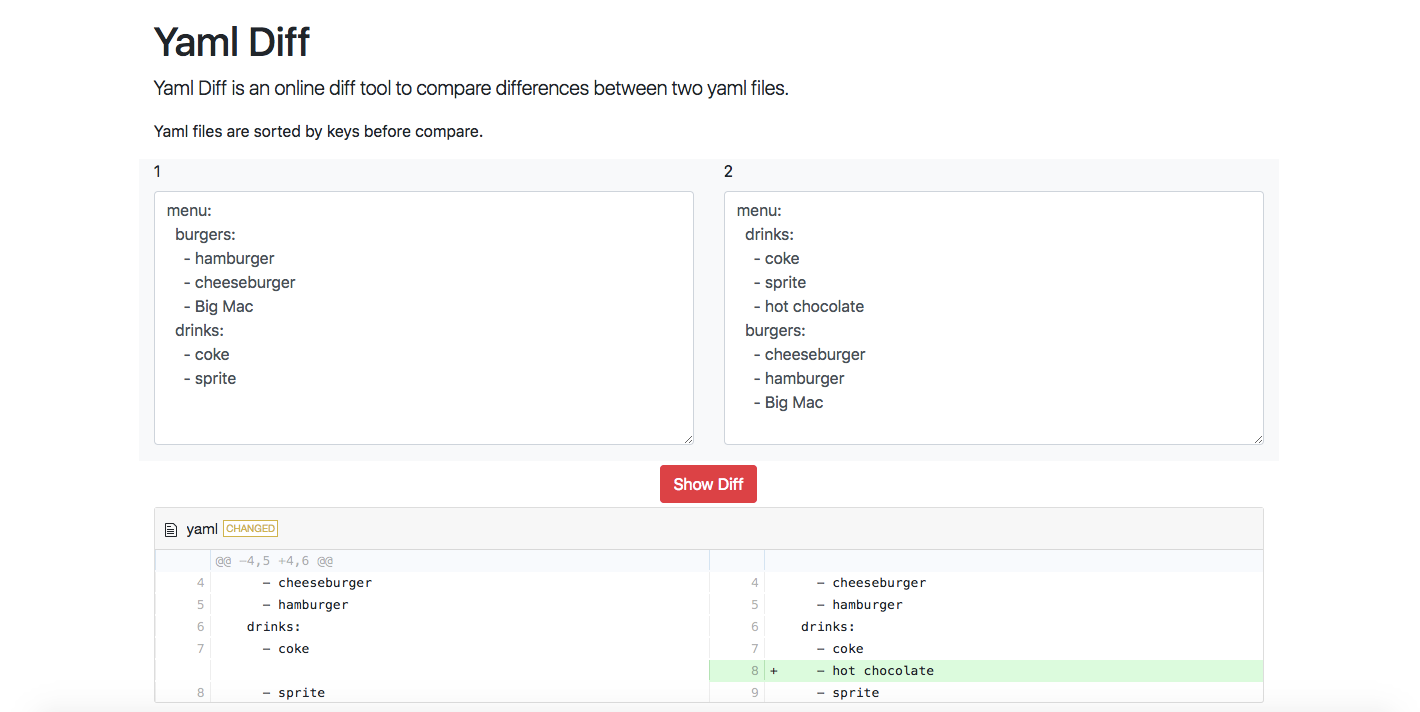Click '- cheeseburger' in text area 2
Image resolution: width=1420 pixels, height=712 pixels.
pyautogui.click(x=809, y=354)
